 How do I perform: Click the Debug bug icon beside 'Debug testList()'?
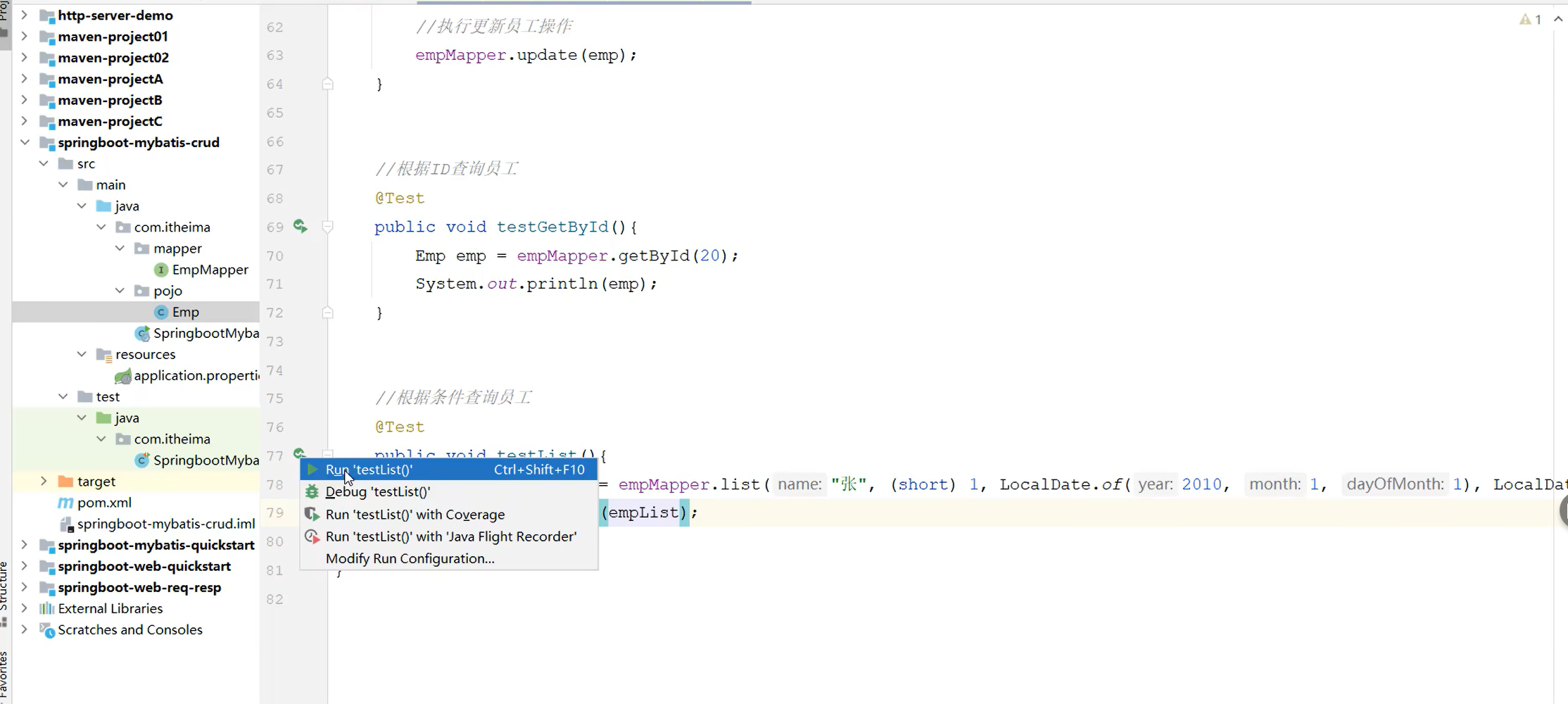tap(312, 491)
